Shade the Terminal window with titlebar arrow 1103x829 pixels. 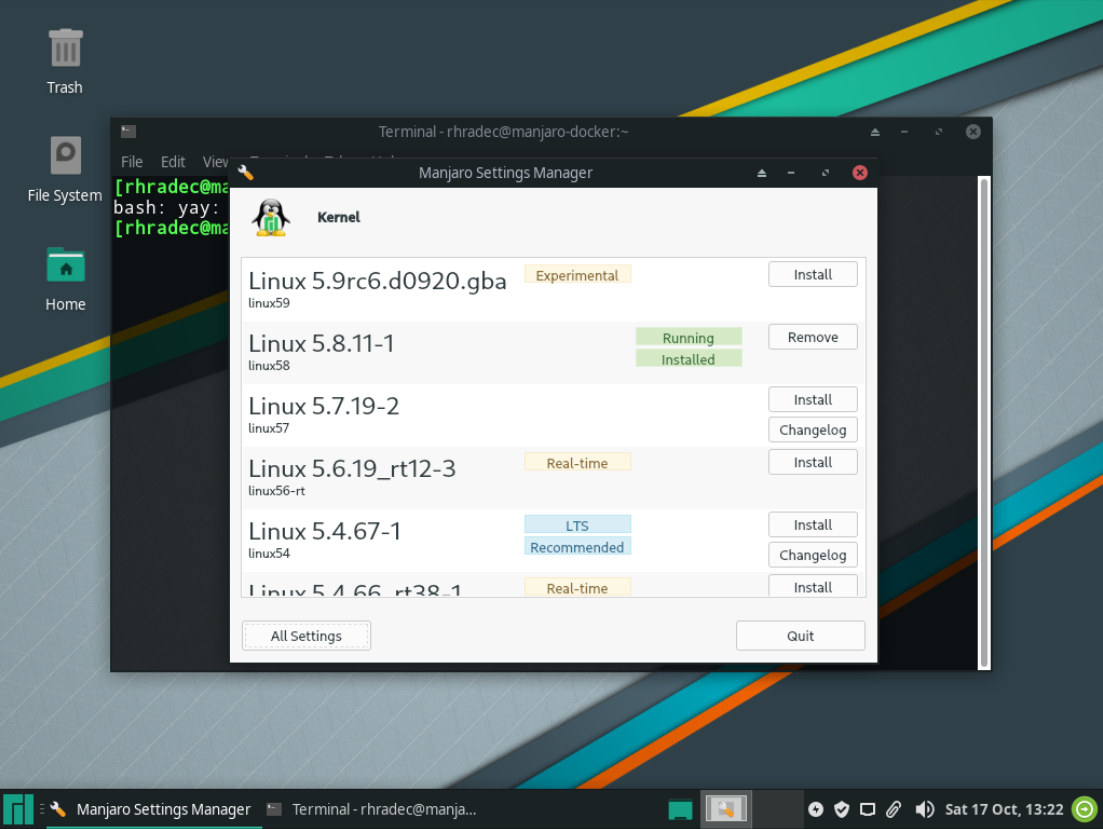875,132
